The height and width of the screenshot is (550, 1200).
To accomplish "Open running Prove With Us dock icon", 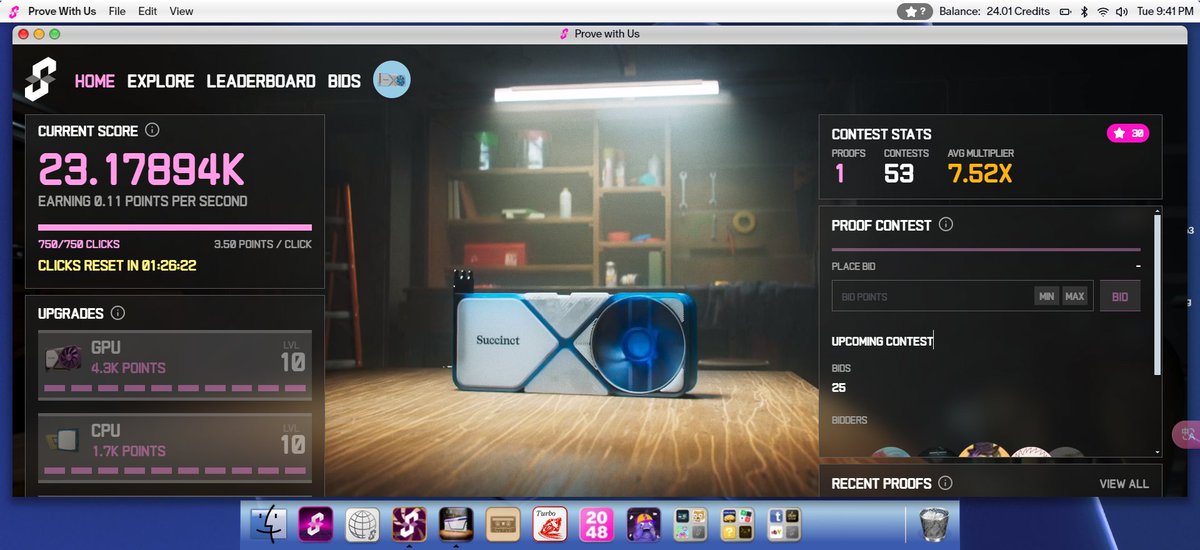I will [409, 524].
